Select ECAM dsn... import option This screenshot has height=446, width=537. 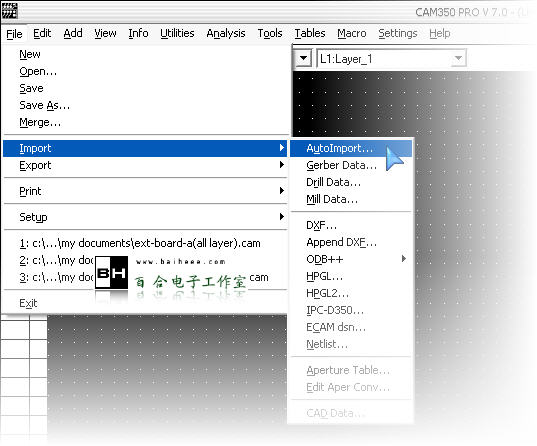point(351,327)
